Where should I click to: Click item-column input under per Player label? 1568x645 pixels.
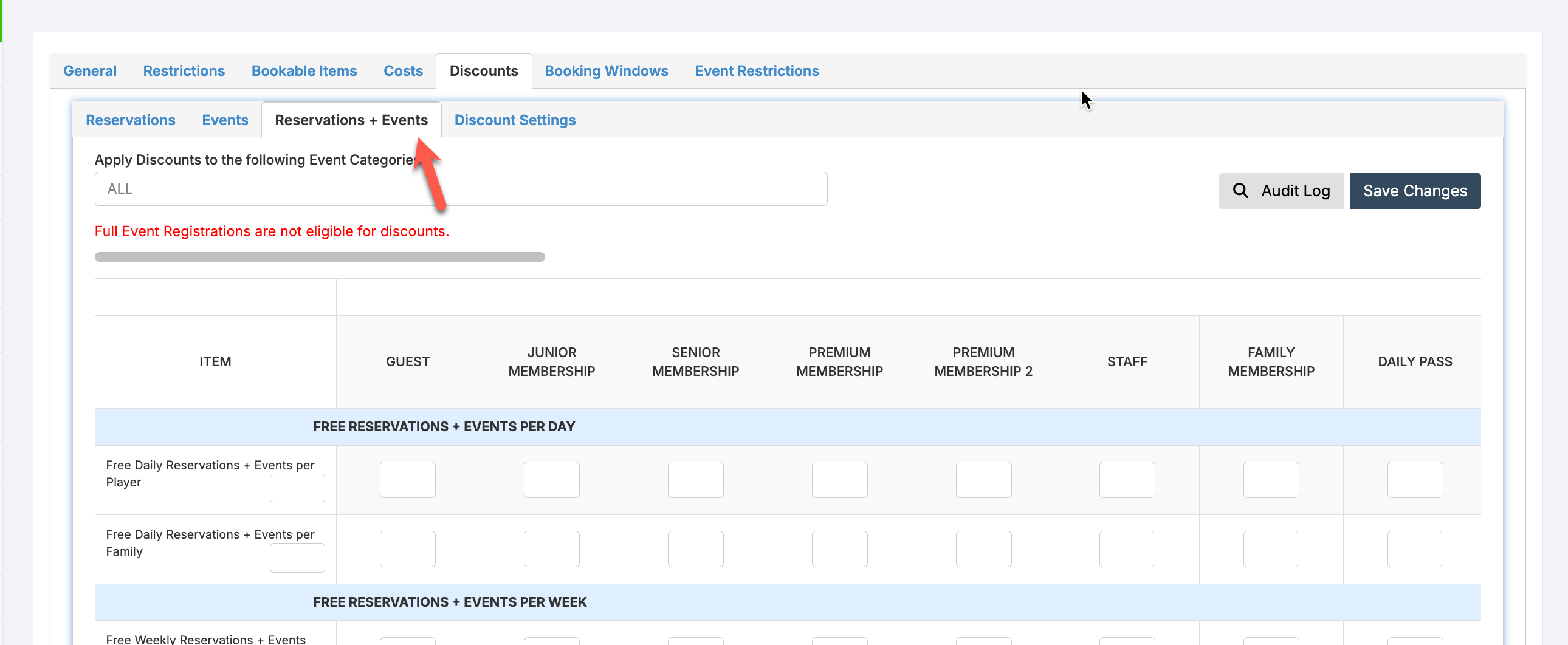click(x=297, y=488)
